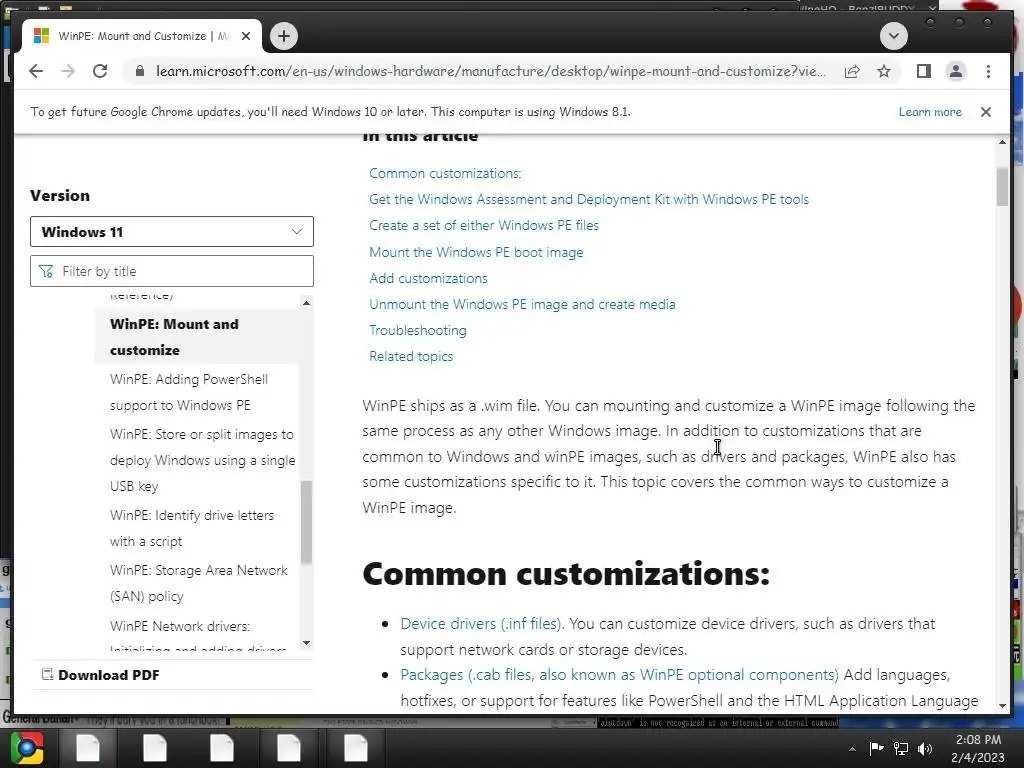Reload the current page
Screen dimensions: 1024x768
(x=100, y=71)
